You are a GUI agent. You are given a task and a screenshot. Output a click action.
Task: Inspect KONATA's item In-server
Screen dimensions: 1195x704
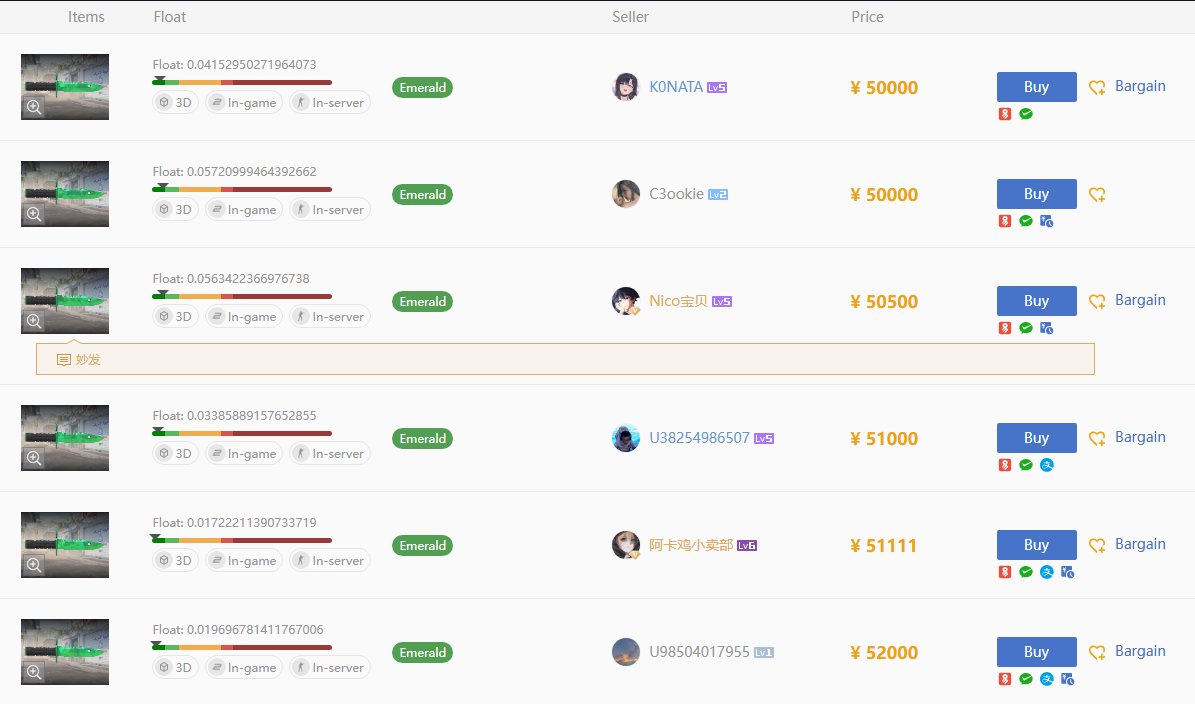pos(330,102)
